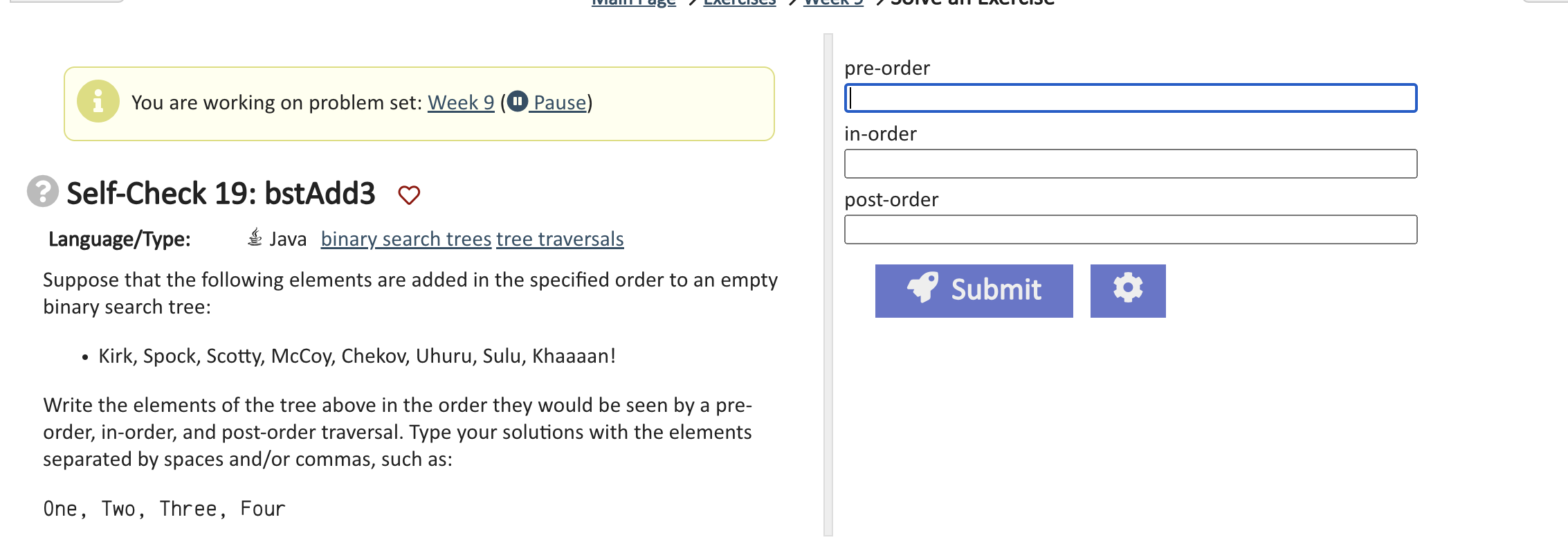Click the Exercises breadcrumb
The image size is (1568, 551).
tap(739, 2)
